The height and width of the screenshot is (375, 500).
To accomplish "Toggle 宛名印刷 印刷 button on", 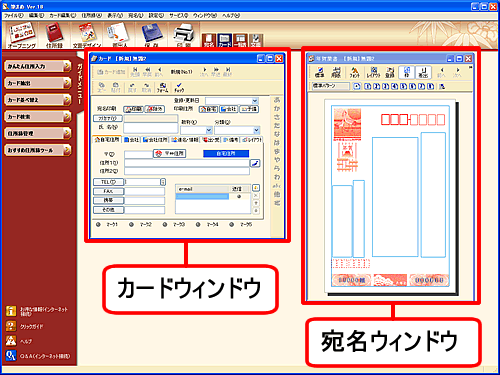I will coord(133,109).
